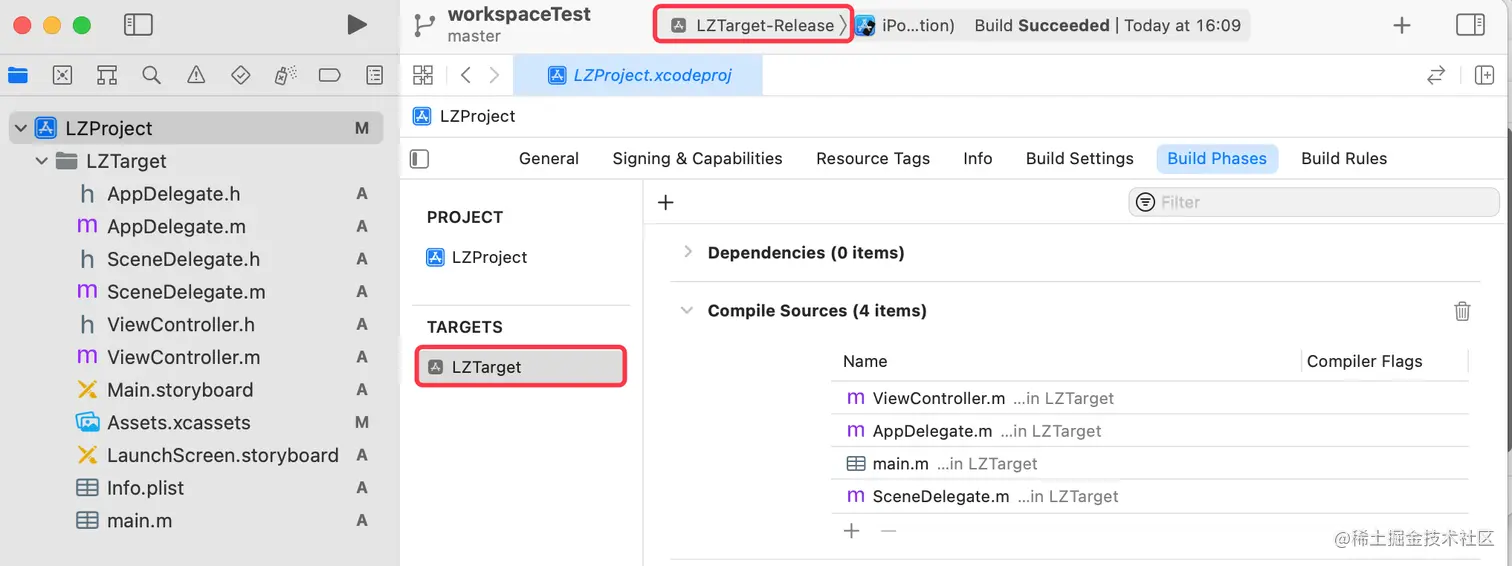Hide the project and targets list panel
1512x566 pixels.
420,159
